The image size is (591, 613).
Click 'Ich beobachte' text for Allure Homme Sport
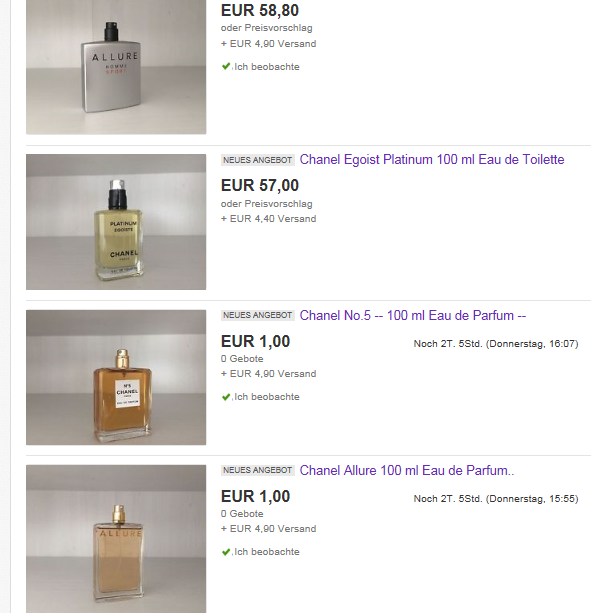point(267,67)
